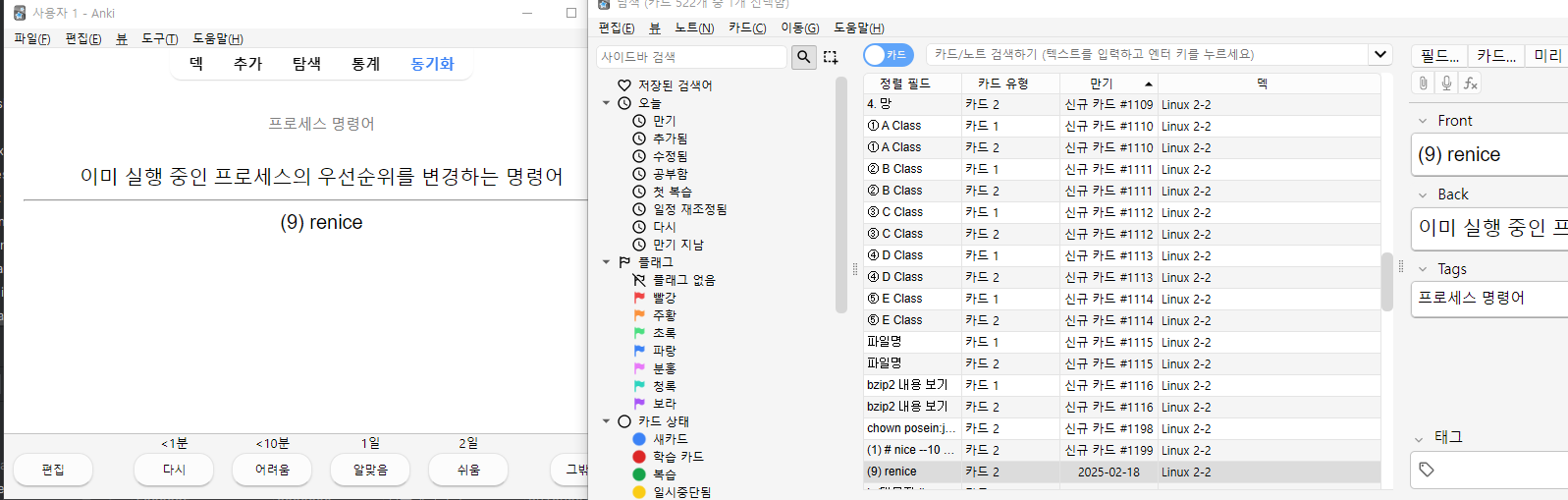1568x500 pixels.
Task: Select the orange flag filter 주황
Action: click(x=655, y=315)
